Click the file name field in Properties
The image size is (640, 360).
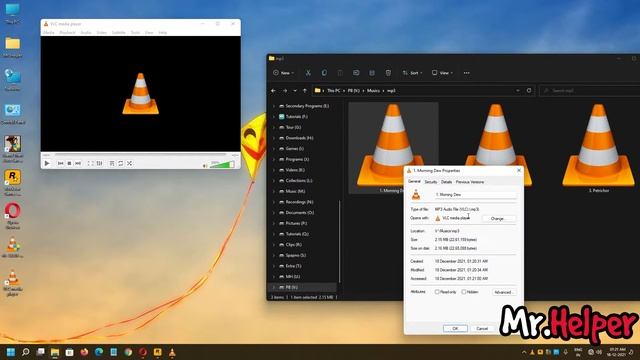[x=476, y=195]
